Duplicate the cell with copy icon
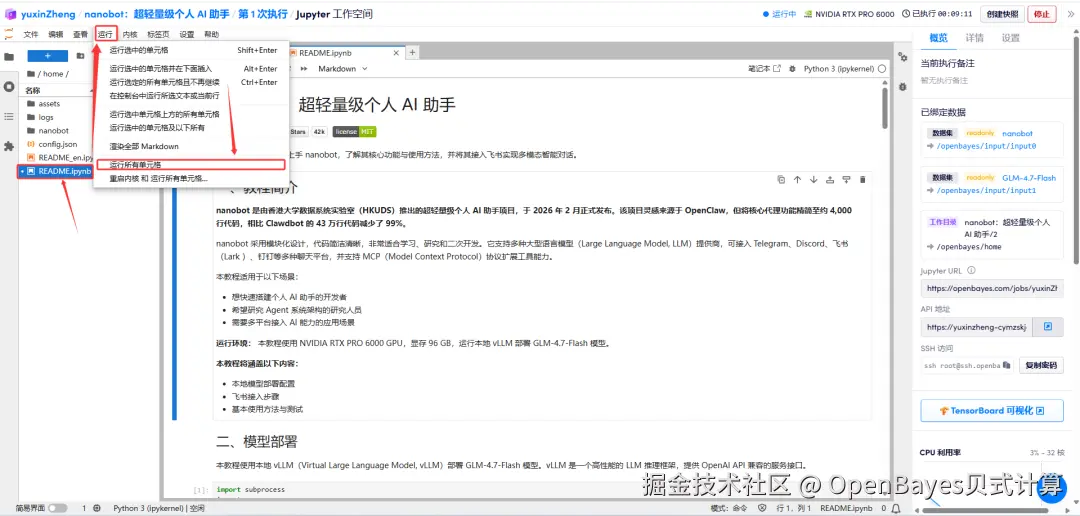The image size is (1080, 516). pyautogui.click(x=780, y=180)
